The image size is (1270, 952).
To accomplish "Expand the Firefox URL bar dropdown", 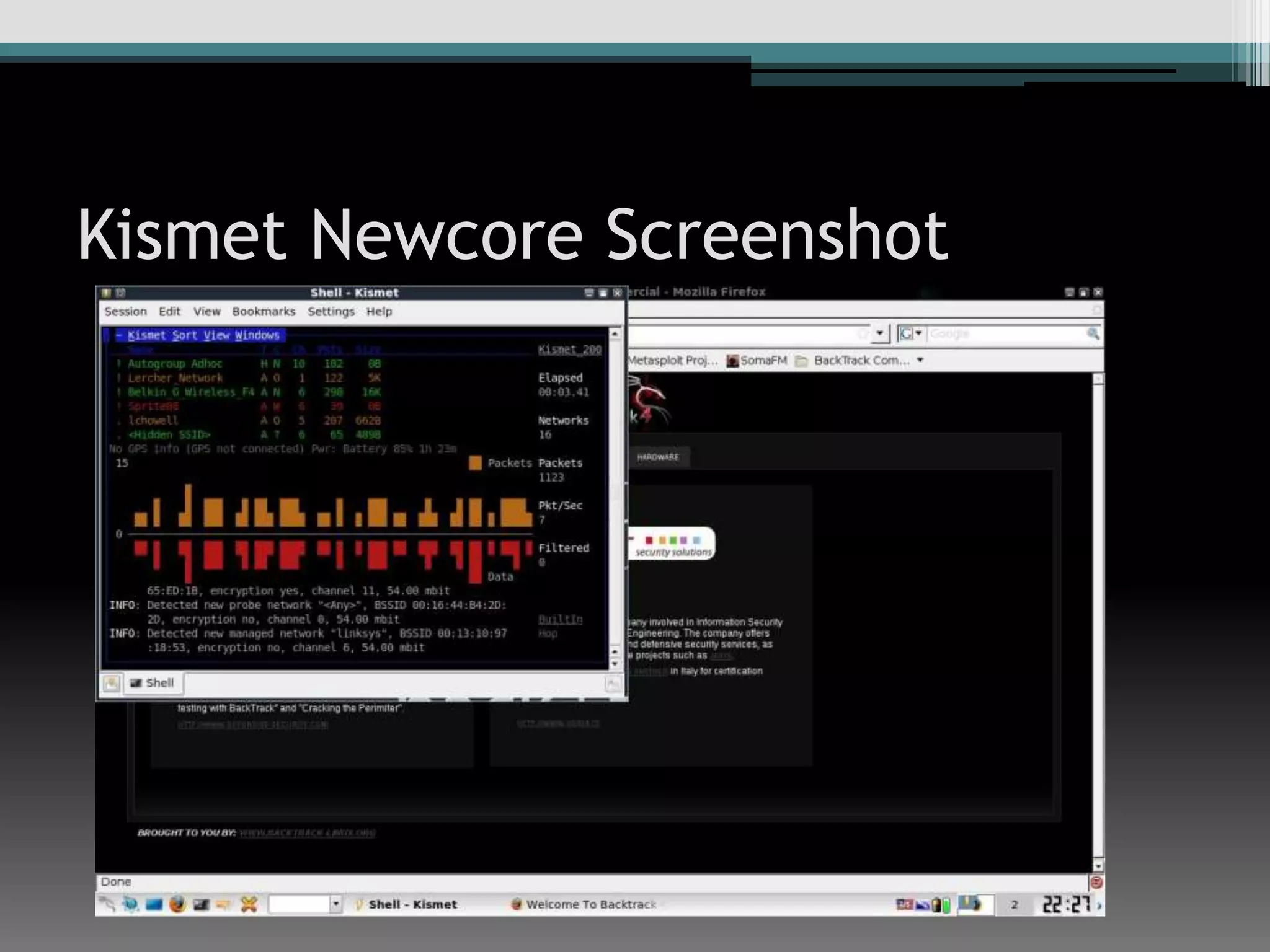I will click(879, 334).
